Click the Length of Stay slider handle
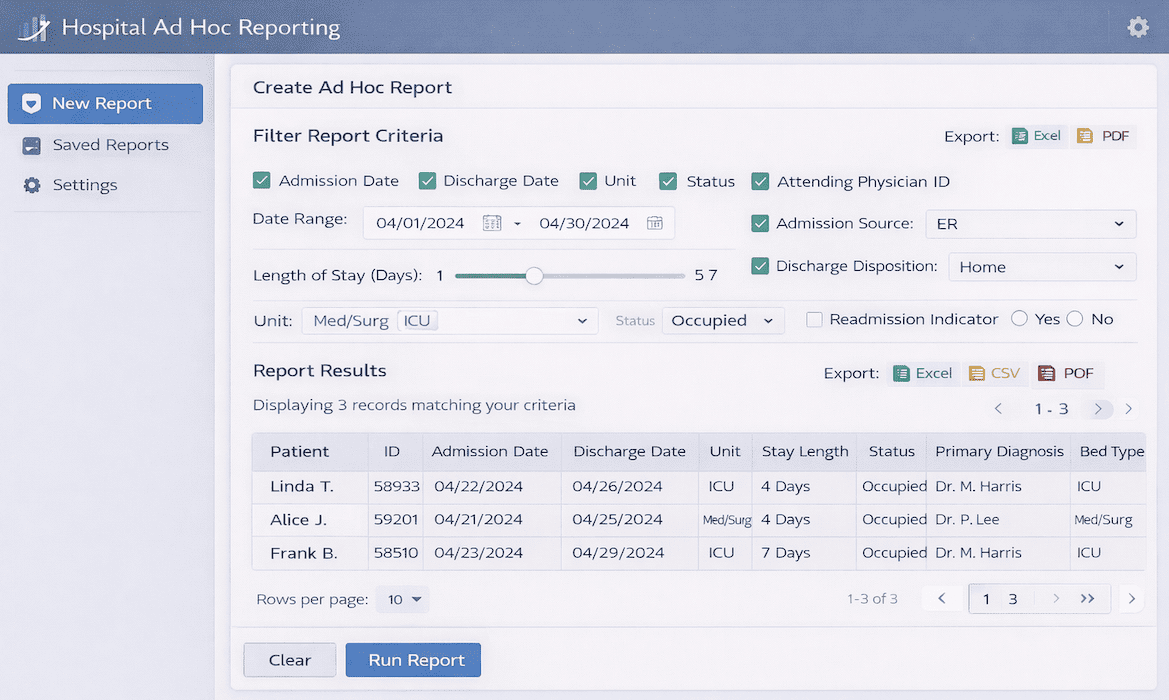The height and width of the screenshot is (700, 1169). (534, 276)
